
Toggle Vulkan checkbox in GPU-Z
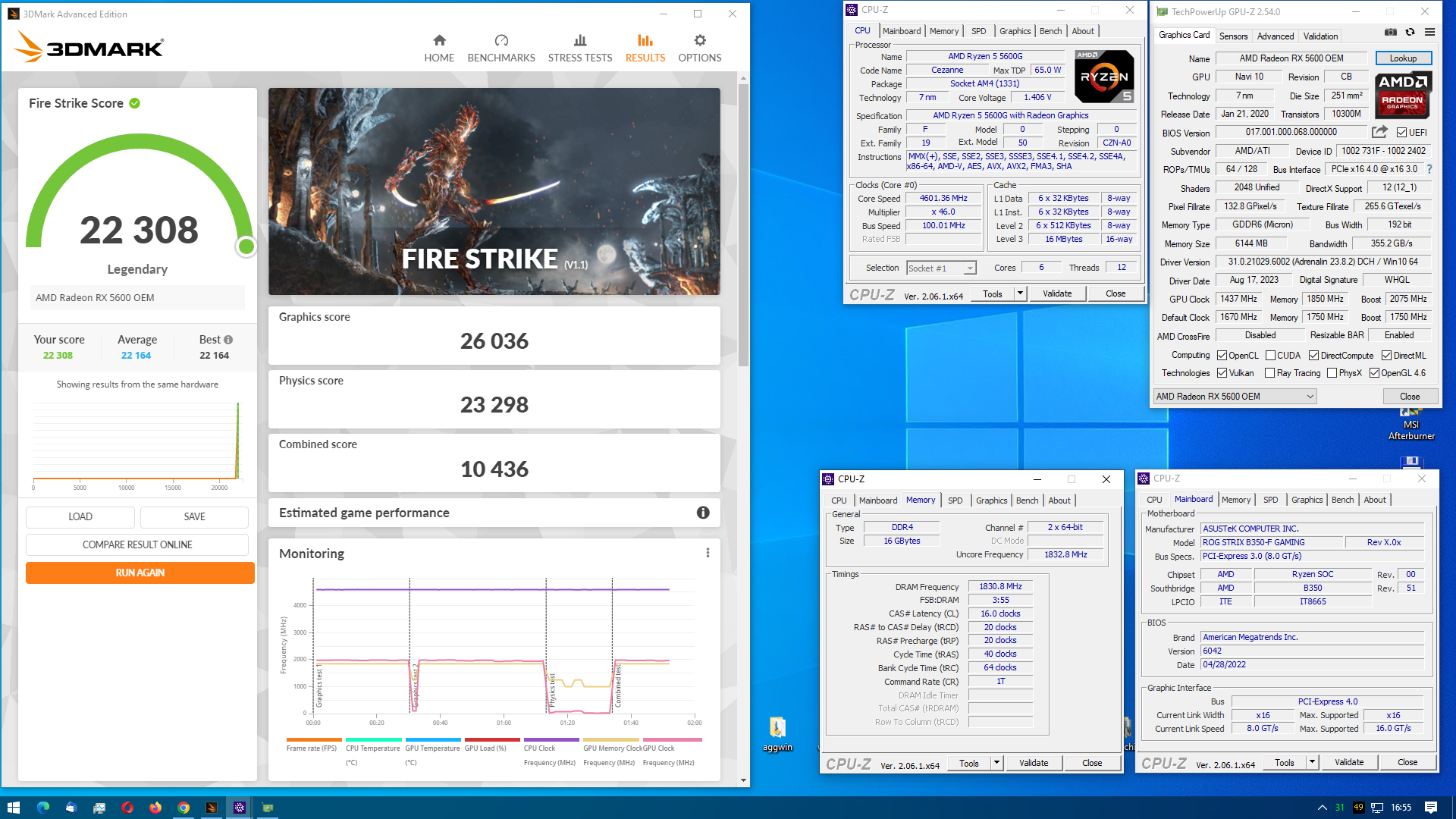1222,373
